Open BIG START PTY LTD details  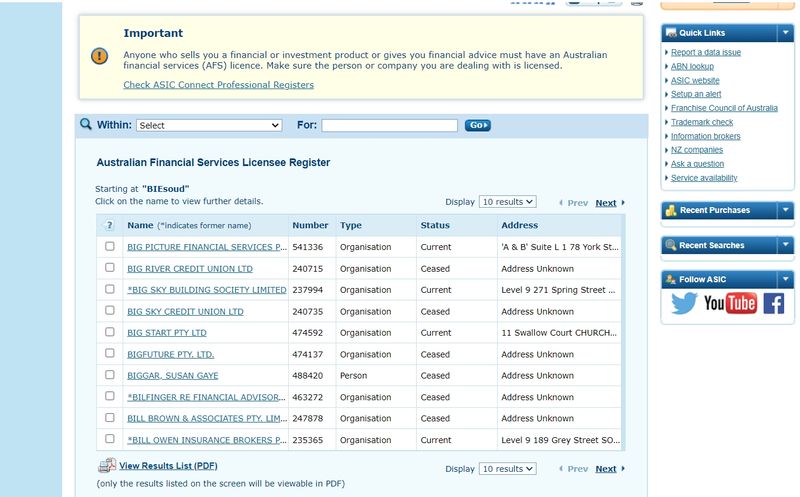click(x=167, y=333)
